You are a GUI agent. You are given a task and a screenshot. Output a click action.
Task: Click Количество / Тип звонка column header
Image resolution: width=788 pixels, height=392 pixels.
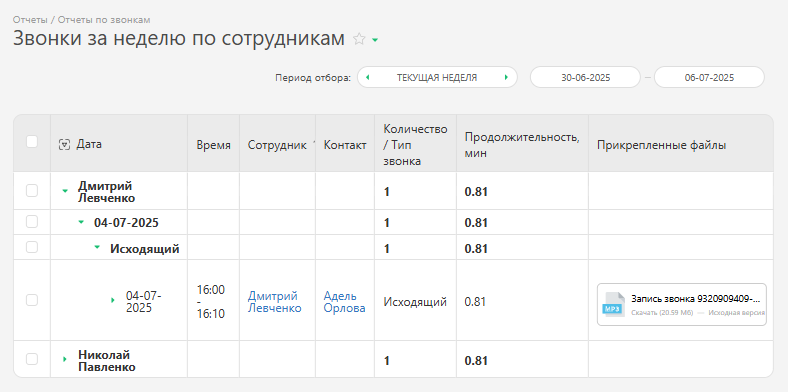(415, 145)
